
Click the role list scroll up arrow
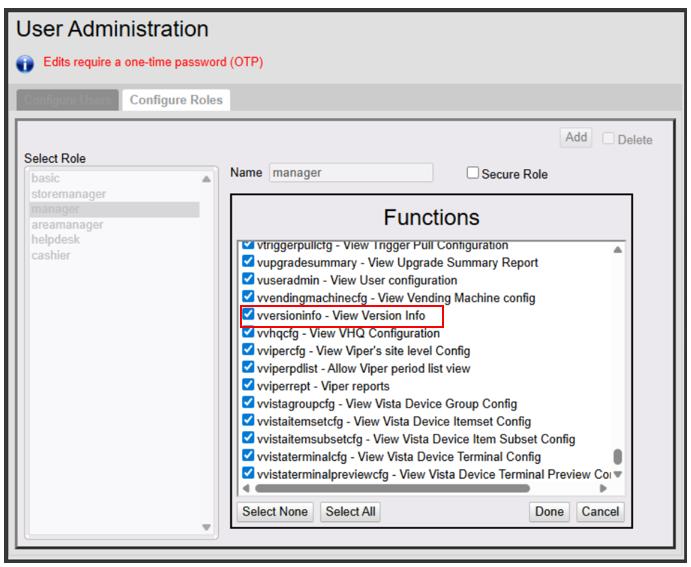(206, 179)
